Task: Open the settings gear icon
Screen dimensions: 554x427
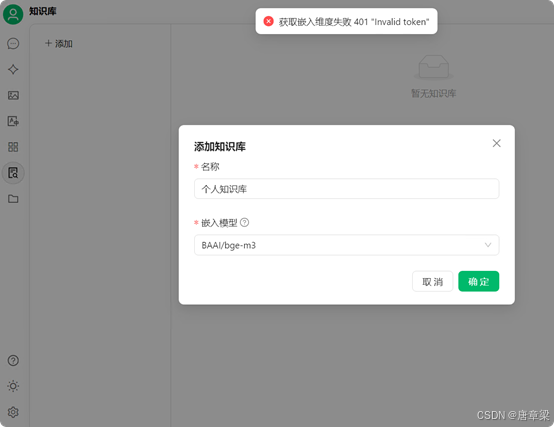Action: [x=13, y=412]
